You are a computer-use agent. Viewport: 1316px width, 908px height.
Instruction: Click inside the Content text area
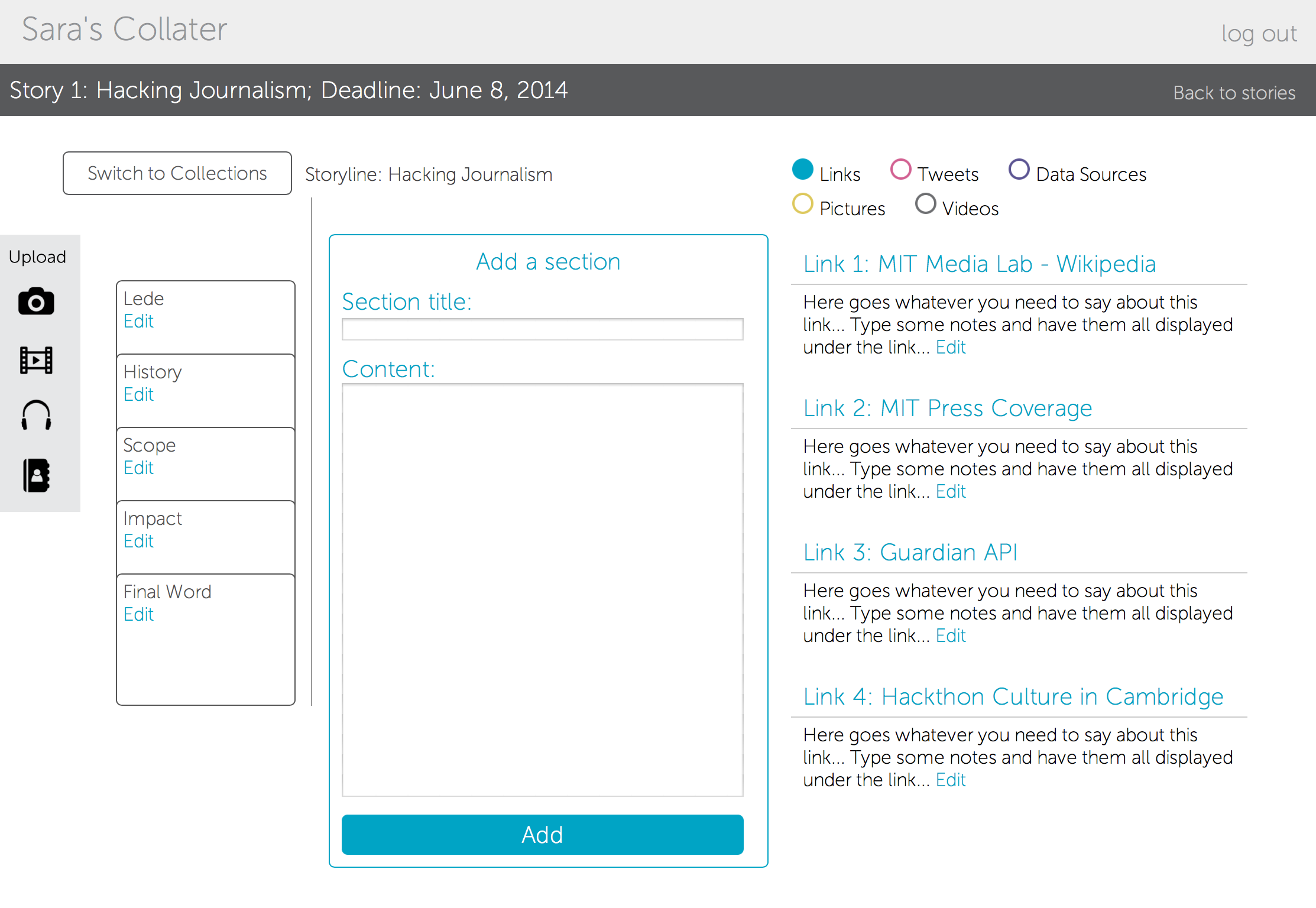(542, 589)
